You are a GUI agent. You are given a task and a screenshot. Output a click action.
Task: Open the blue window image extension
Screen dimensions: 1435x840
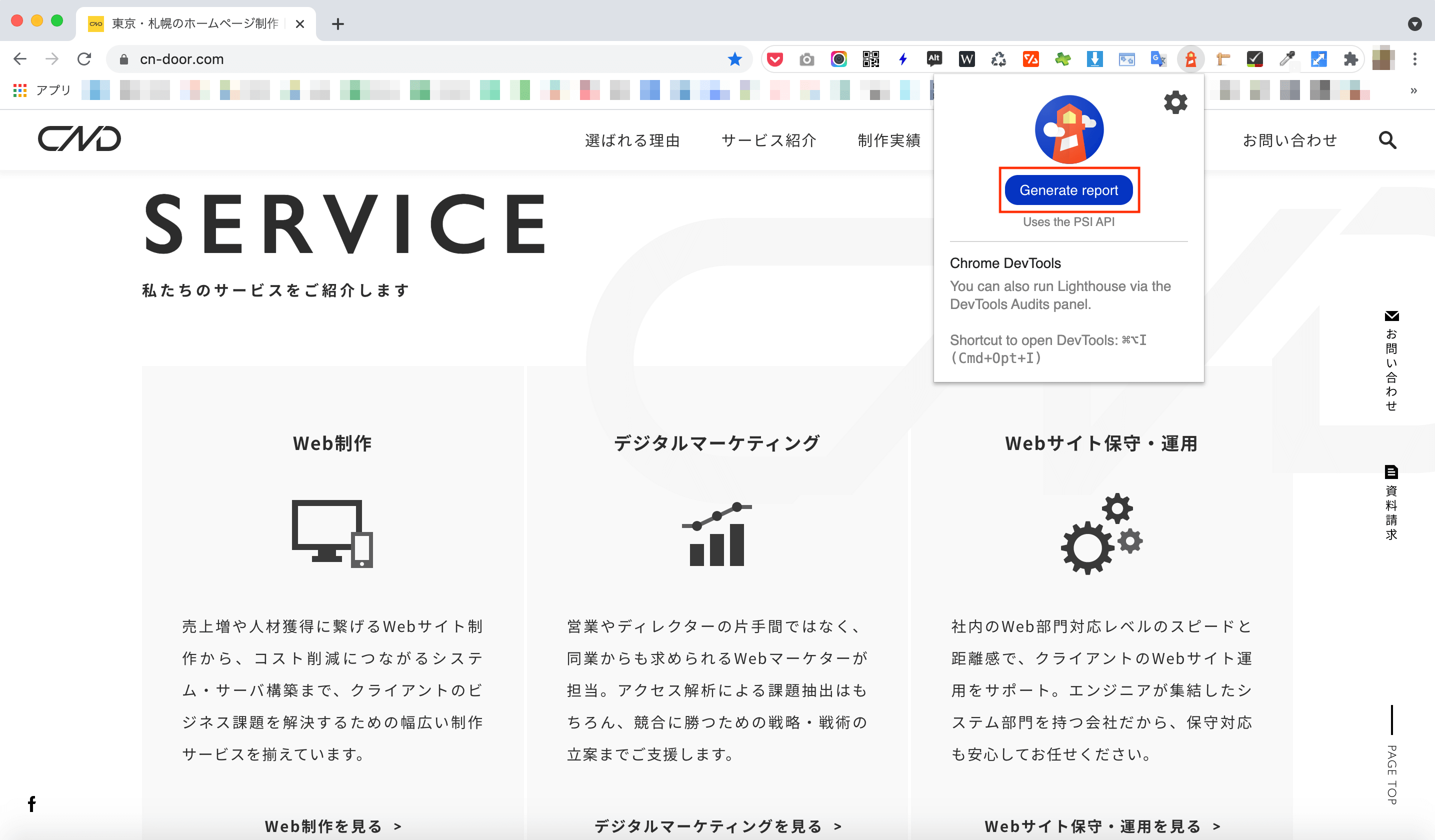1126,59
